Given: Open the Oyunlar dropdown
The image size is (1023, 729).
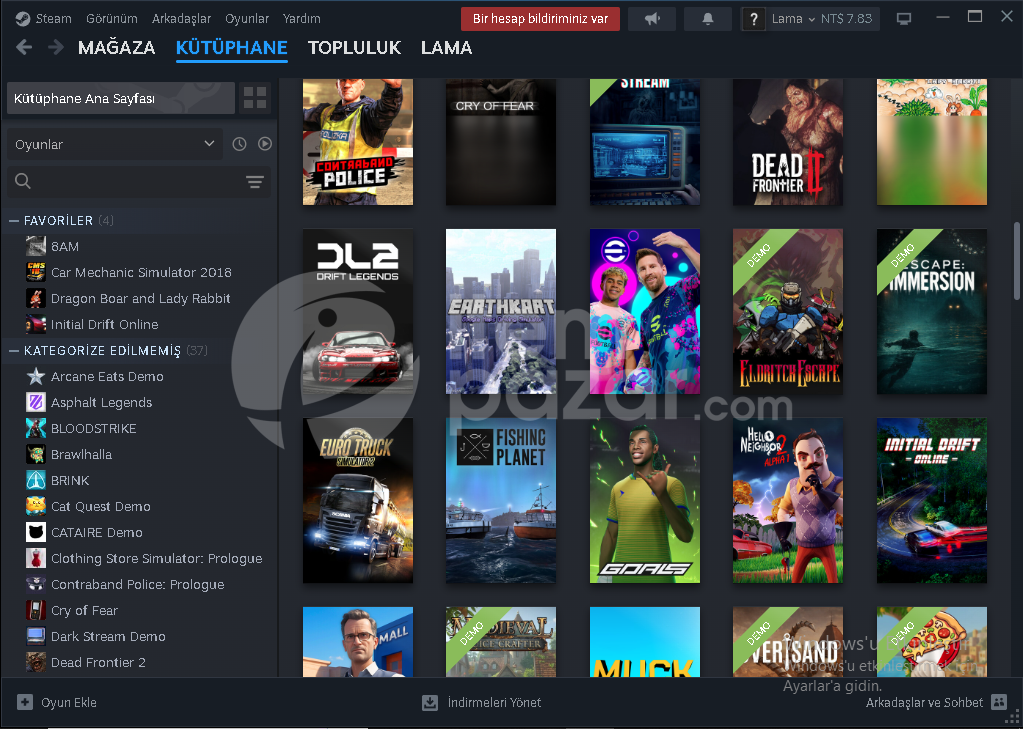Looking at the screenshot, I should click(x=115, y=144).
